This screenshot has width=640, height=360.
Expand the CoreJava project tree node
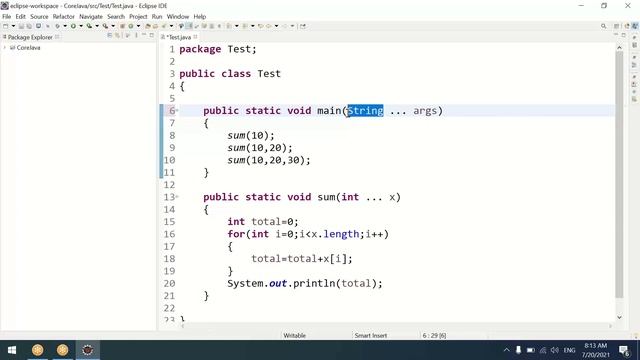(4, 48)
